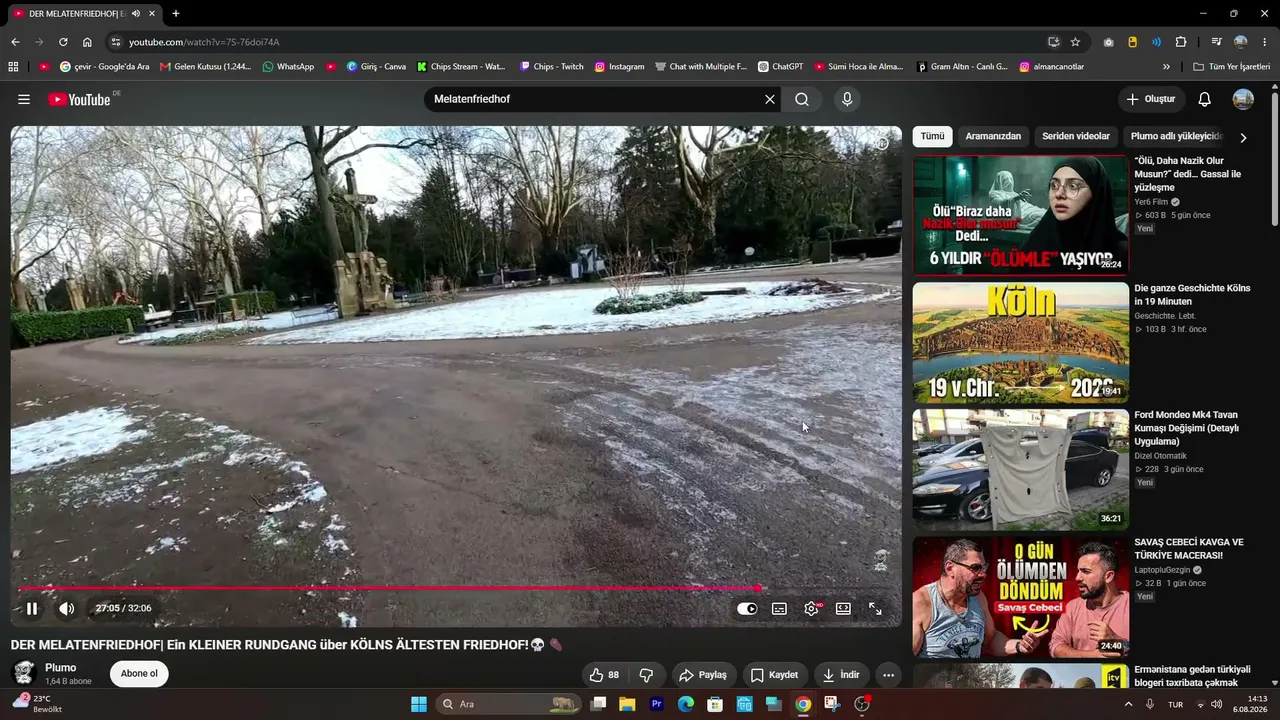Clear the Melatenfriedhof search text
Viewport: 1280px width, 720px height.
point(769,99)
